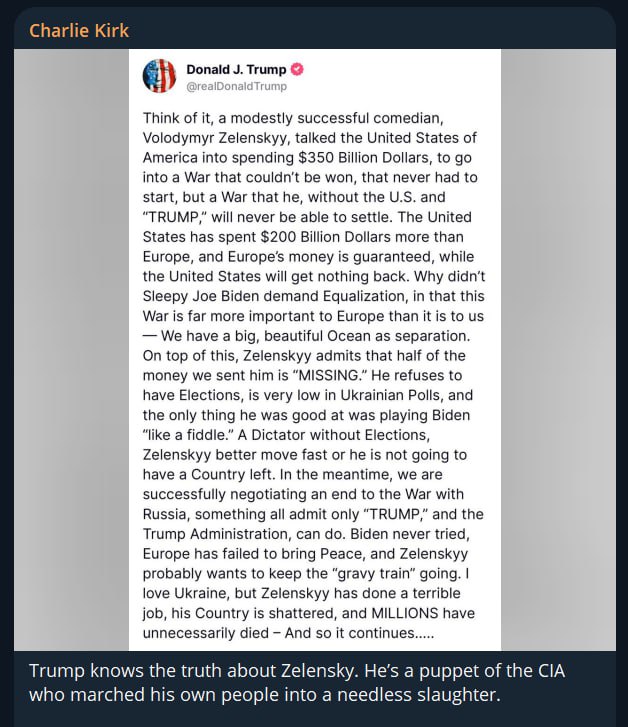Click the blurred left margin of the image
Viewport: 628px width, 727px height.
[70, 350]
